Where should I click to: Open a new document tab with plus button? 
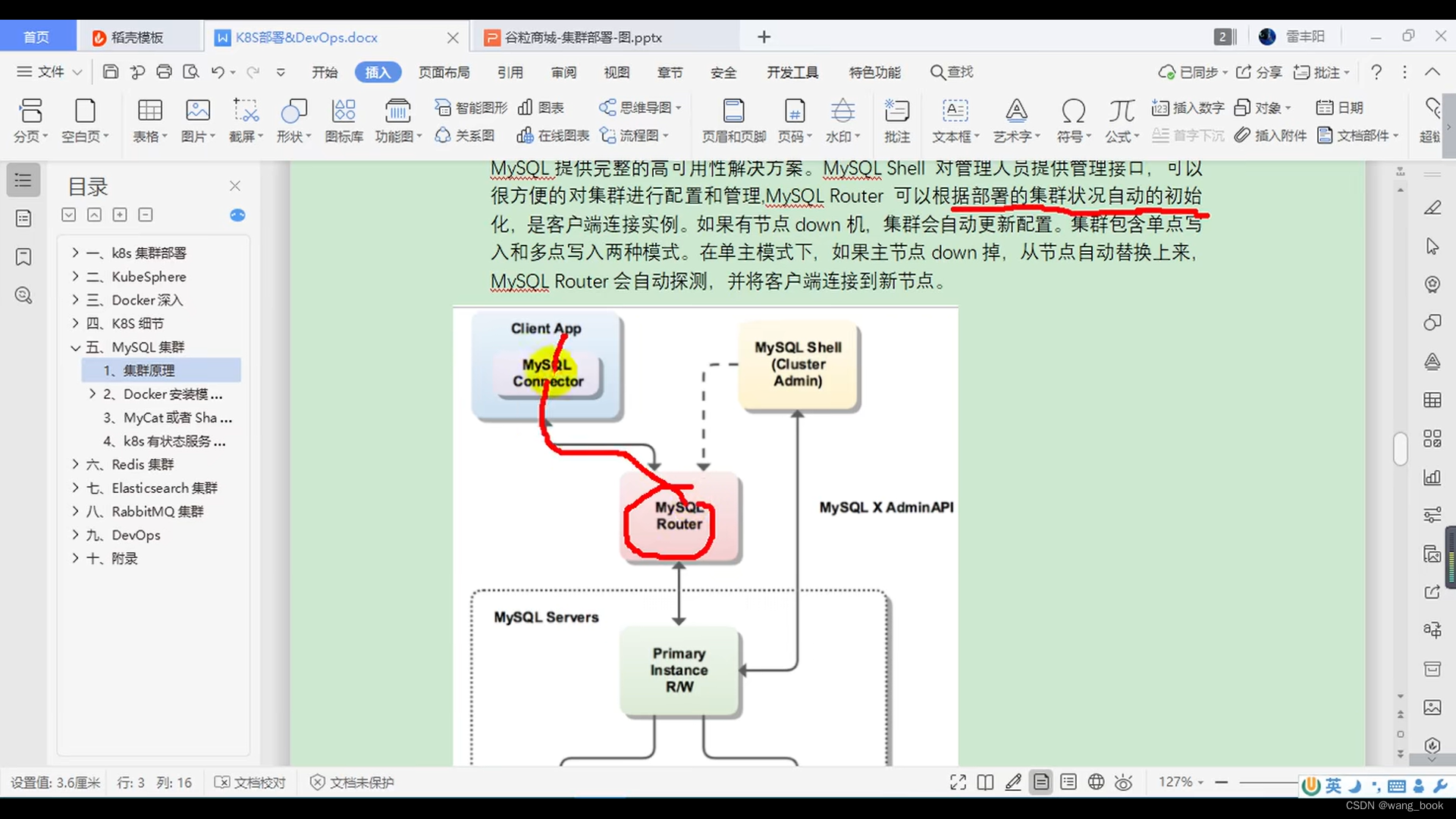[x=764, y=37]
